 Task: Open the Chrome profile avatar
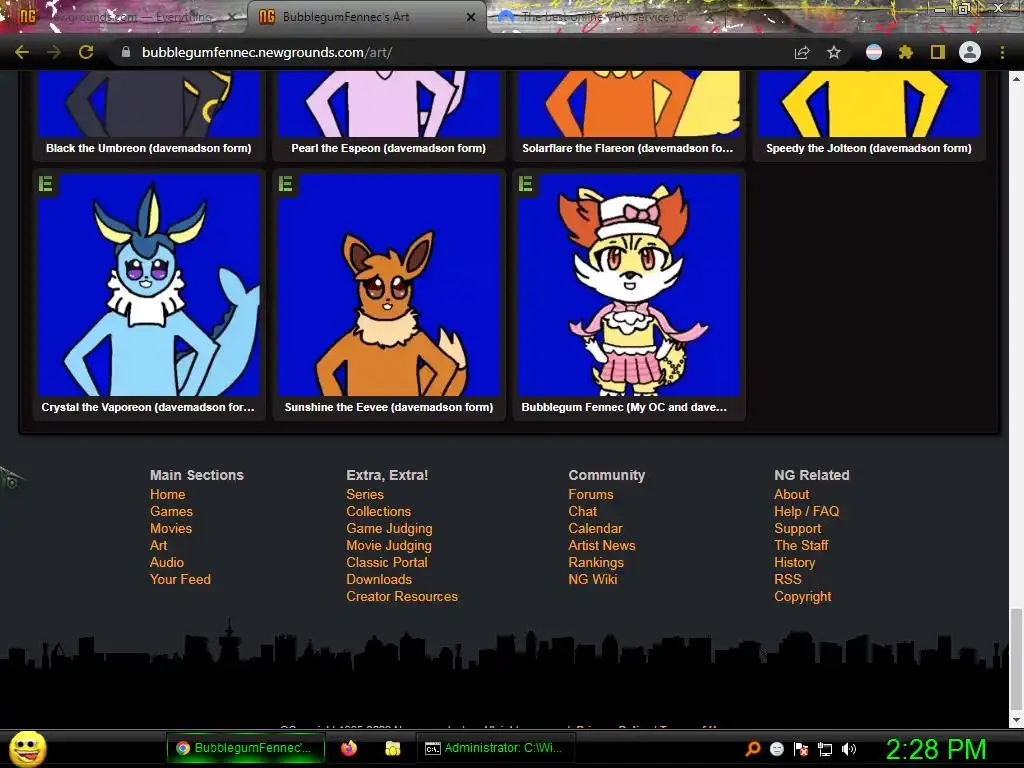tap(970, 52)
